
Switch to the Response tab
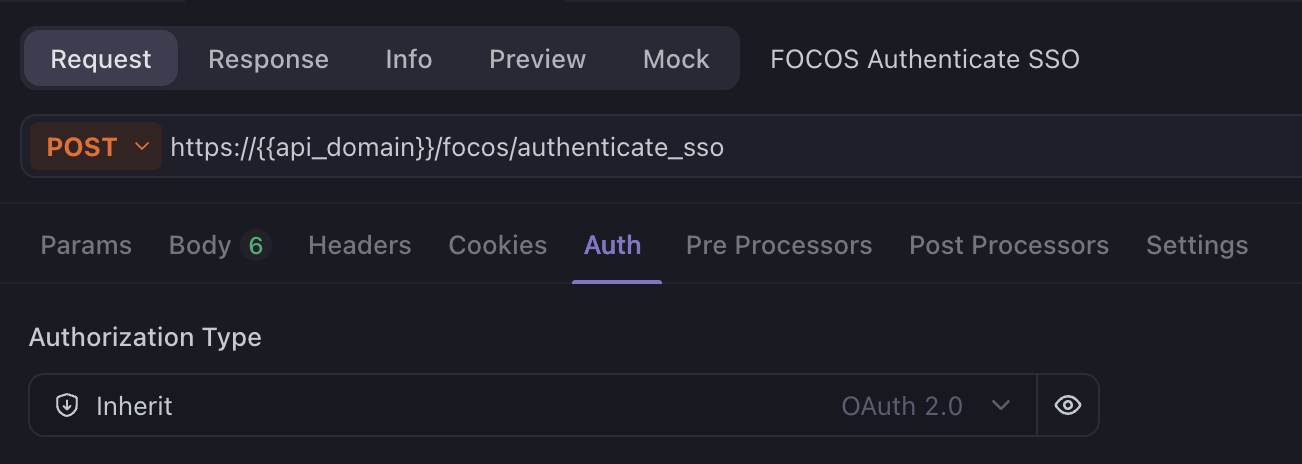(268, 59)
